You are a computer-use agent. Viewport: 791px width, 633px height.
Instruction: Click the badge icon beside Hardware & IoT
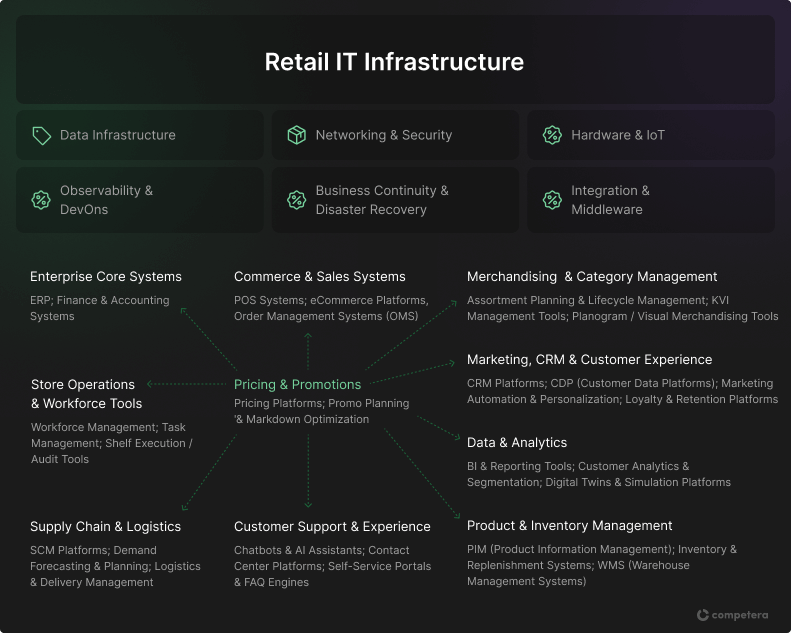552,135
